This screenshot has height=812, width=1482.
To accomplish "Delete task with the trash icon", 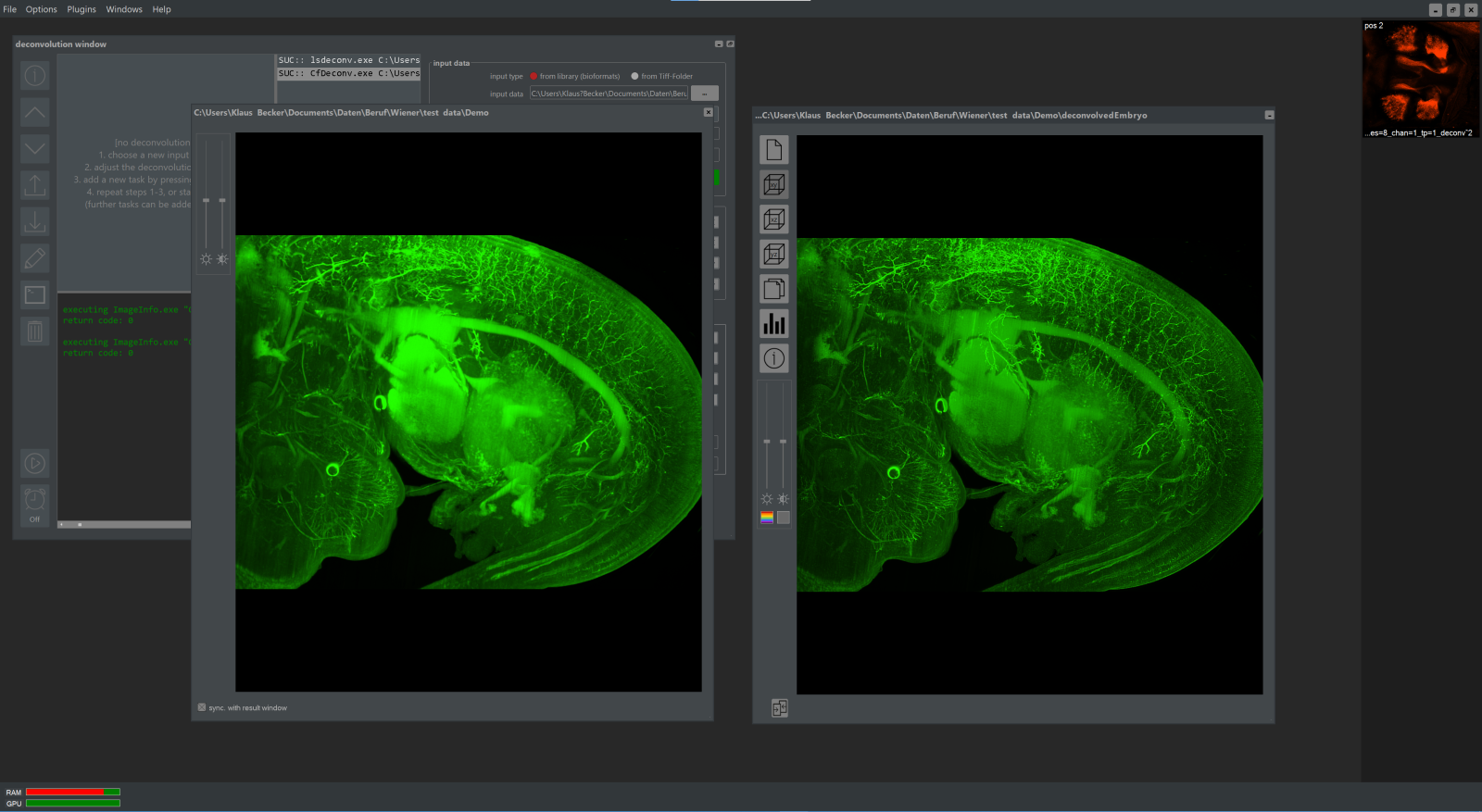I will point(34,331).
